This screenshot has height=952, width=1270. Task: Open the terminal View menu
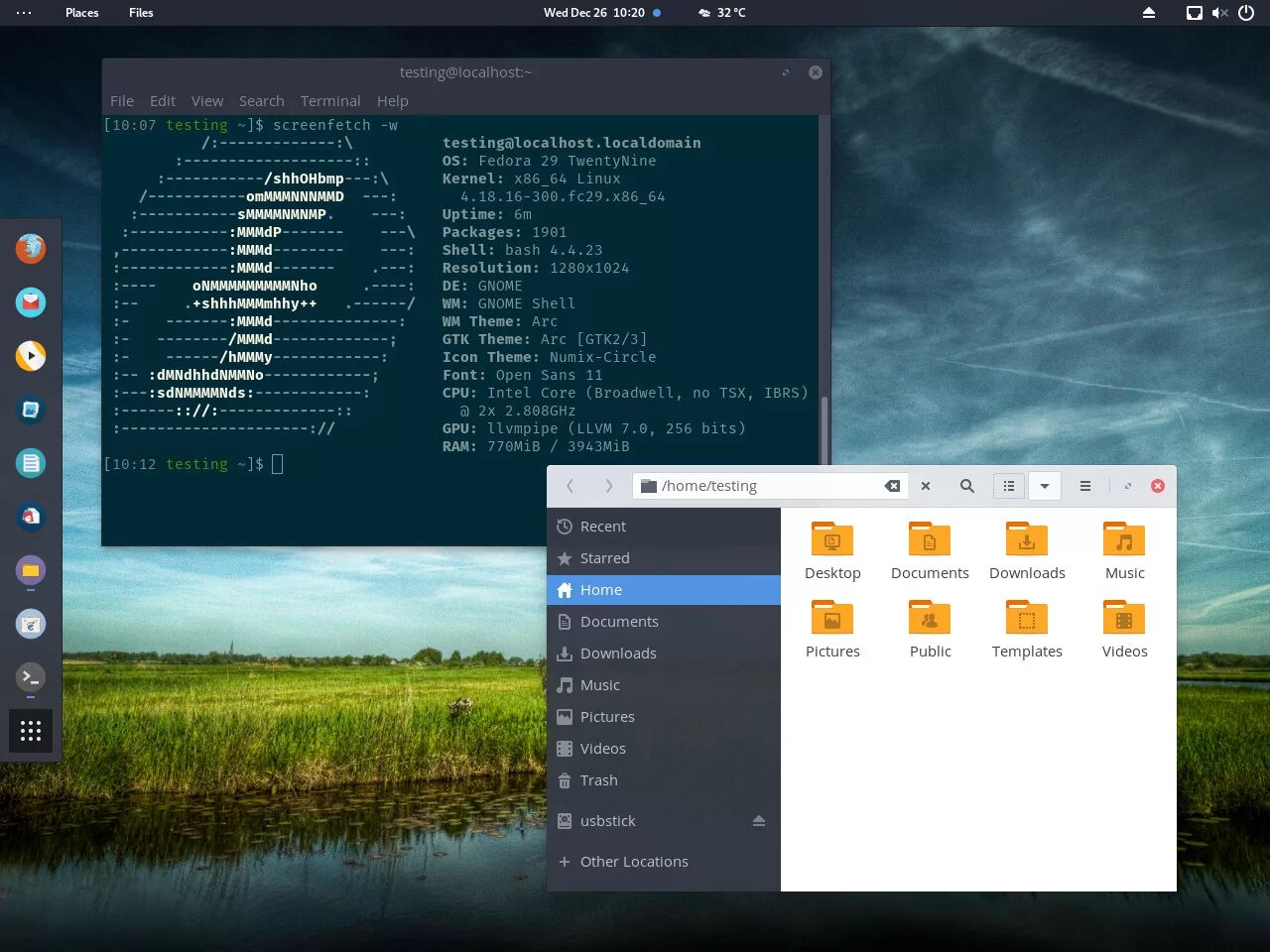pyautogui.click(x=207, y=101)
